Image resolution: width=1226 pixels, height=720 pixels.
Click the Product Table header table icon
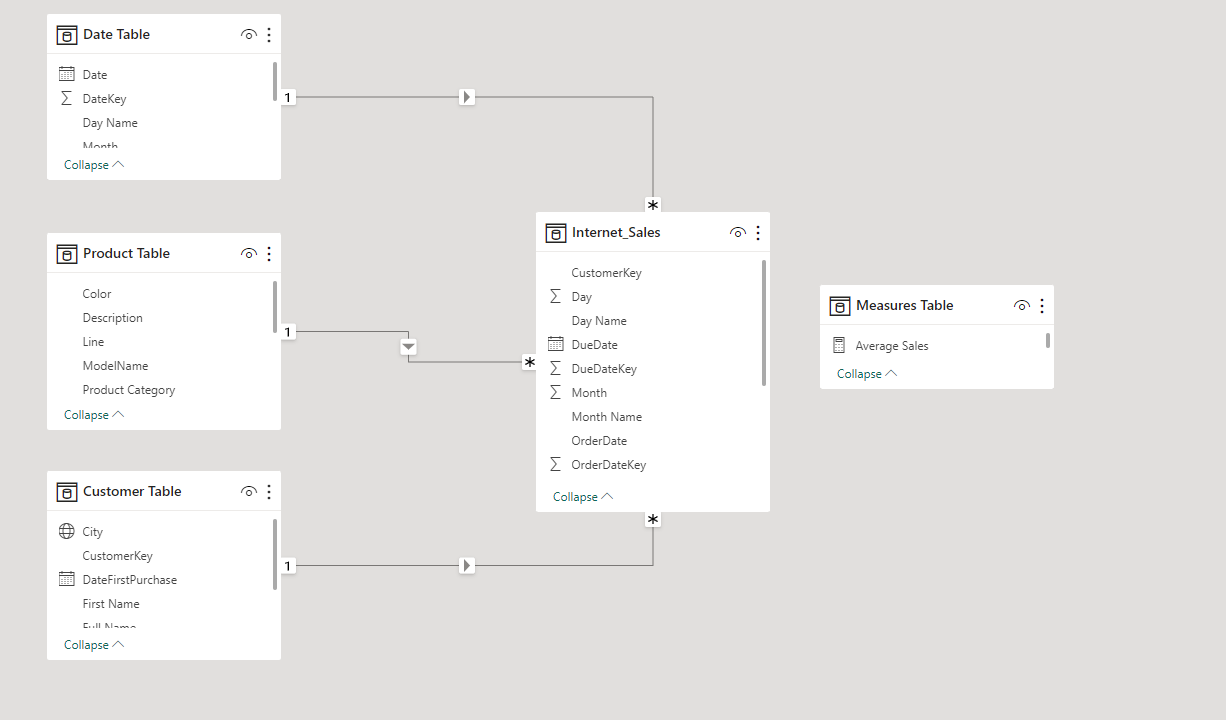pos(67,254)
